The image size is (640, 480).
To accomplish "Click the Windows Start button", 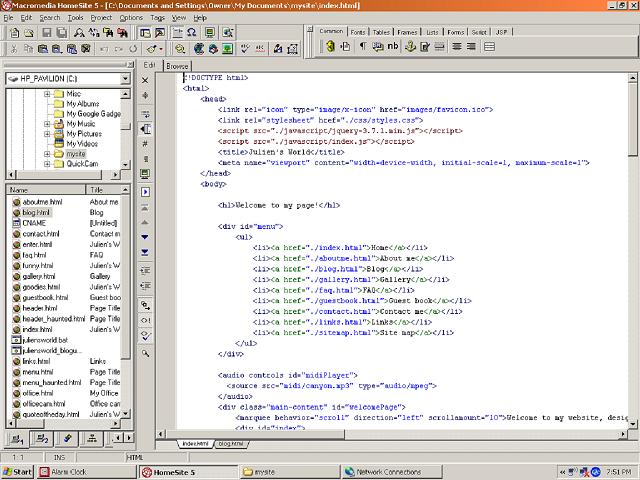I will (x=17, y=471).
